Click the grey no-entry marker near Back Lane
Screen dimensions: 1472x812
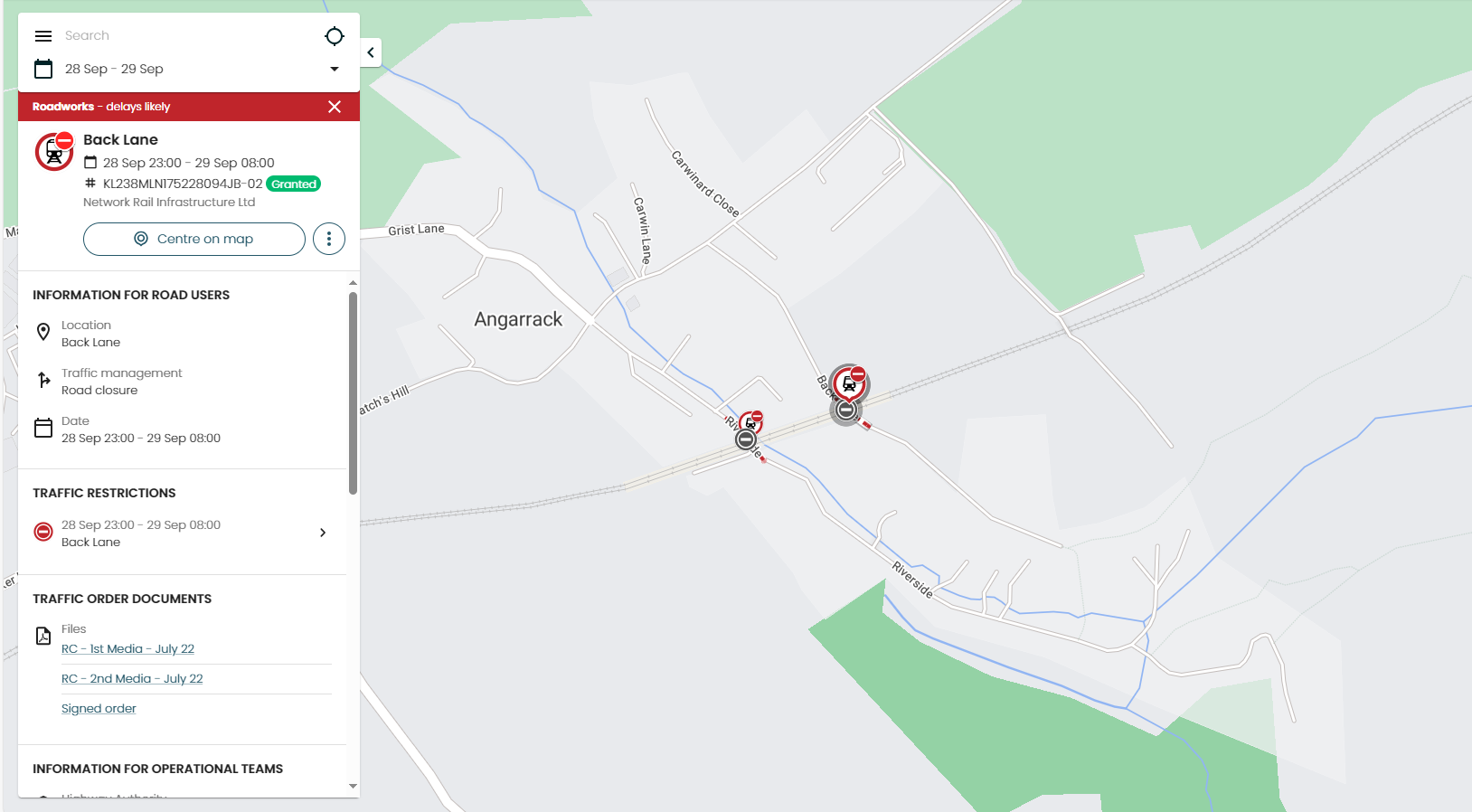(846, 411)
